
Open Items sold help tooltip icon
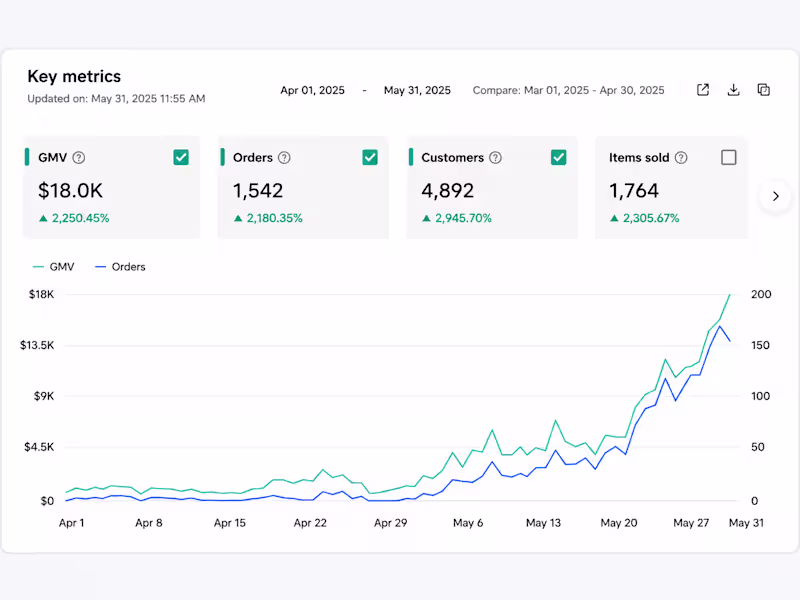681,158
